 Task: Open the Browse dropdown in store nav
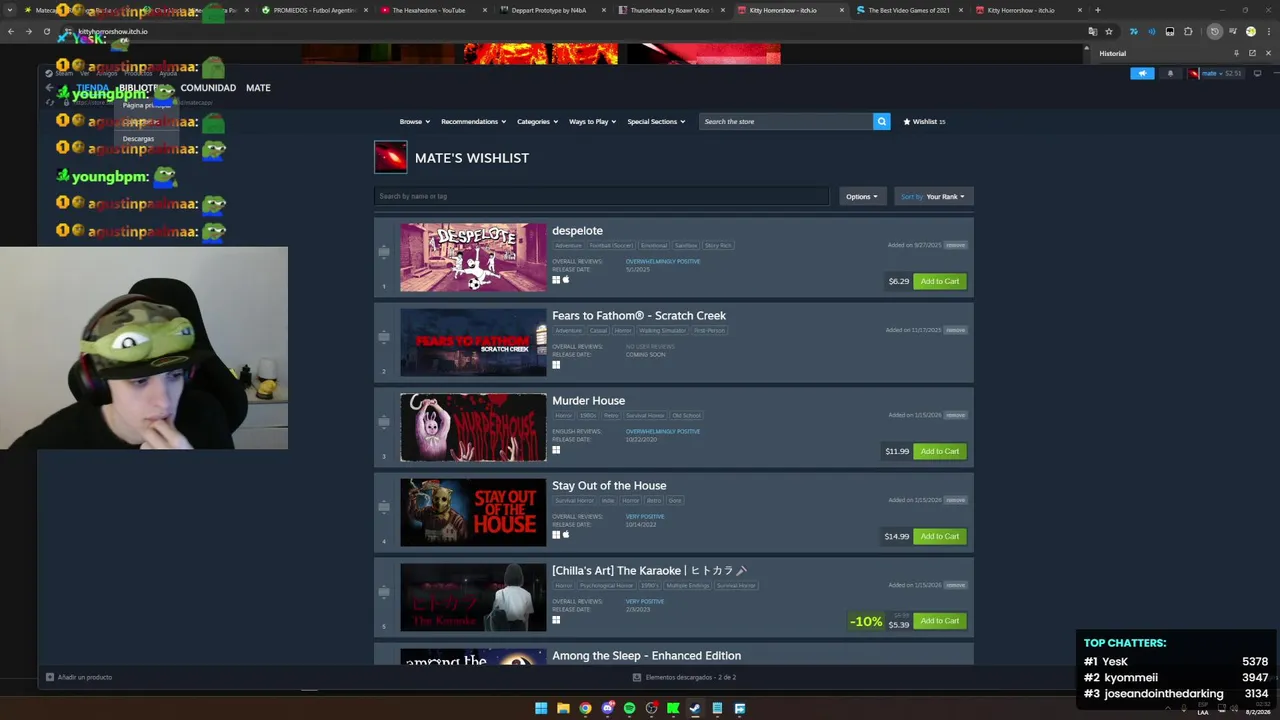coord(415,121)
